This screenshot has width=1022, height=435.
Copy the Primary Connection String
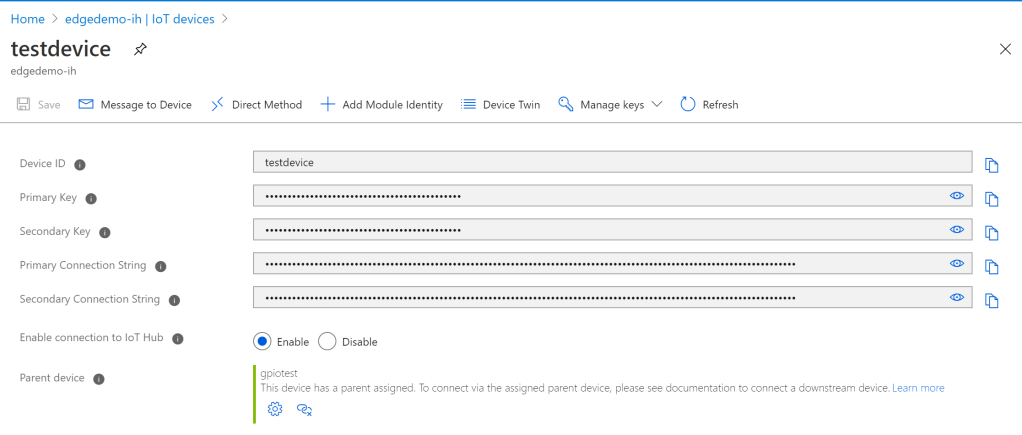point(992,267)
